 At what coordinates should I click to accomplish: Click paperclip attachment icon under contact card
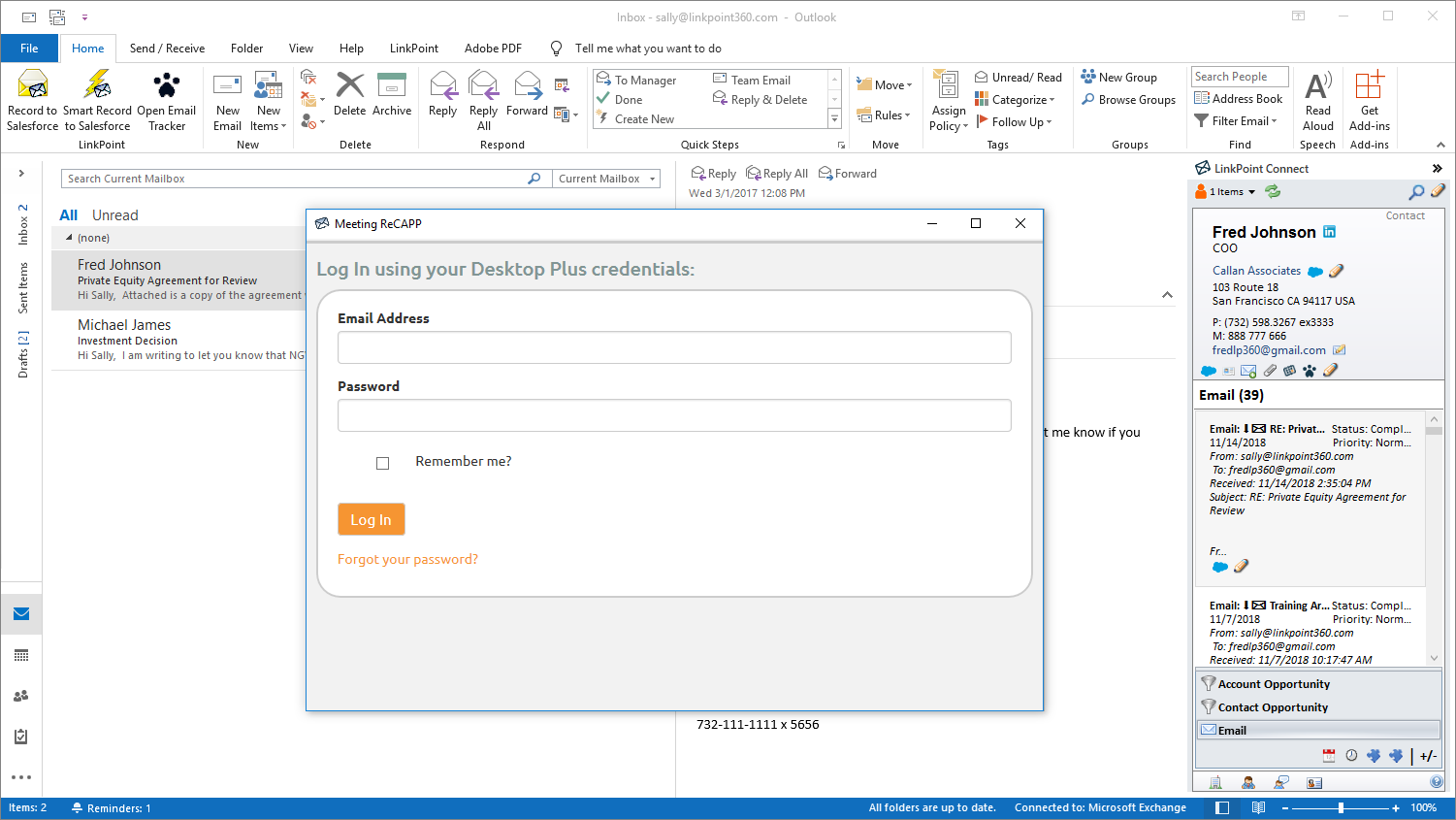1270,371
